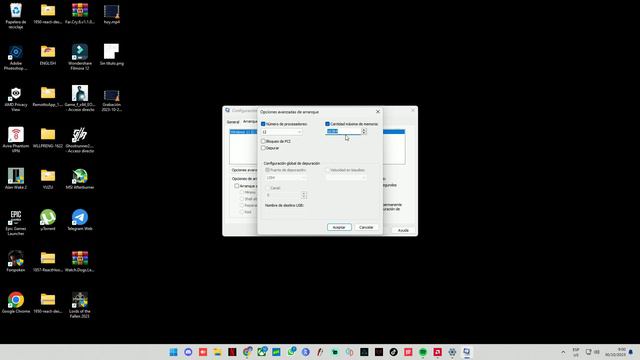Increase maximum memory with the spinner up arrow
Screen dimensions: 640x360
pos(364,130)
